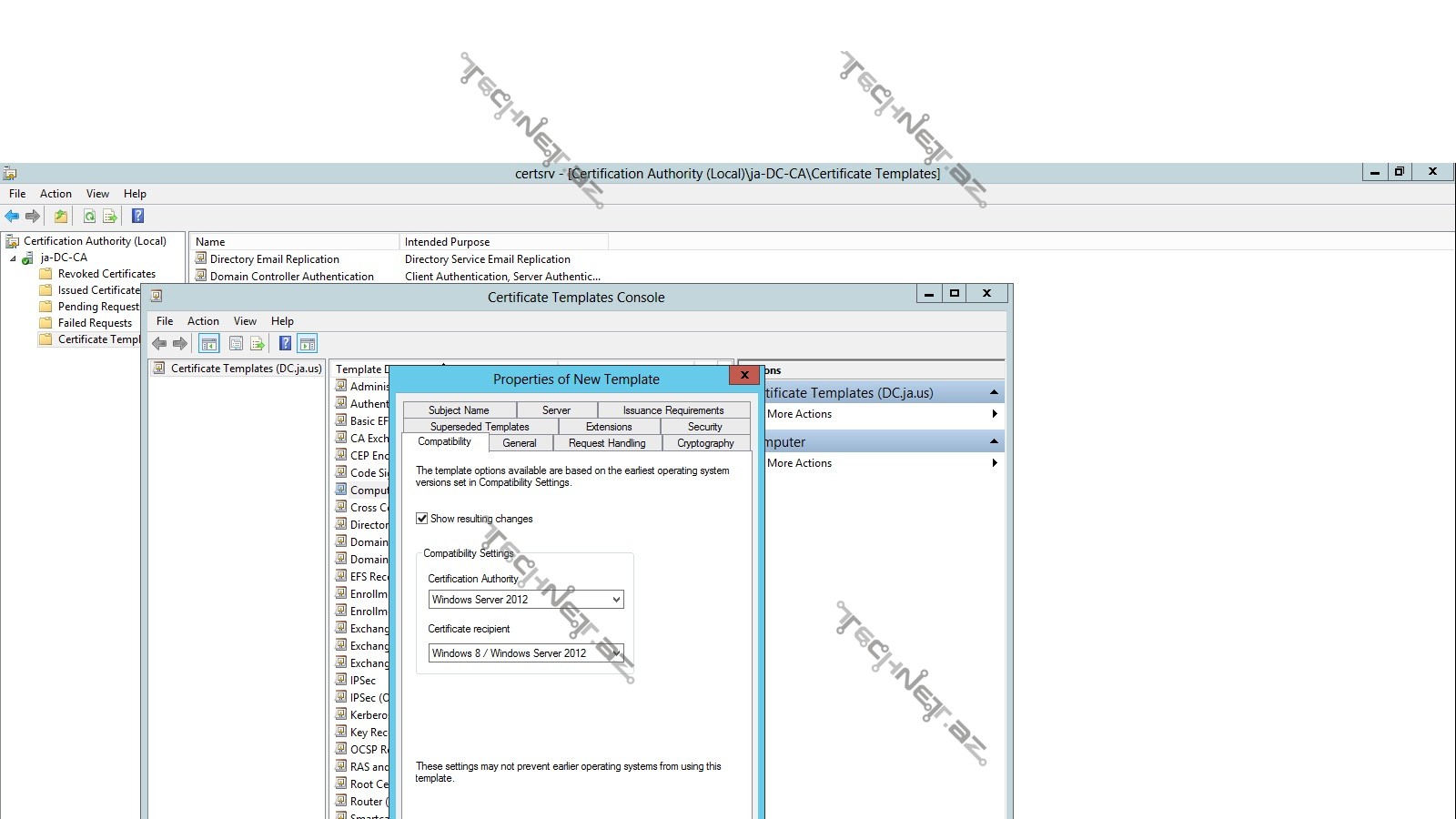
Task: Toggle the Show/Hide Console Tree button
Action: point(209,344)
